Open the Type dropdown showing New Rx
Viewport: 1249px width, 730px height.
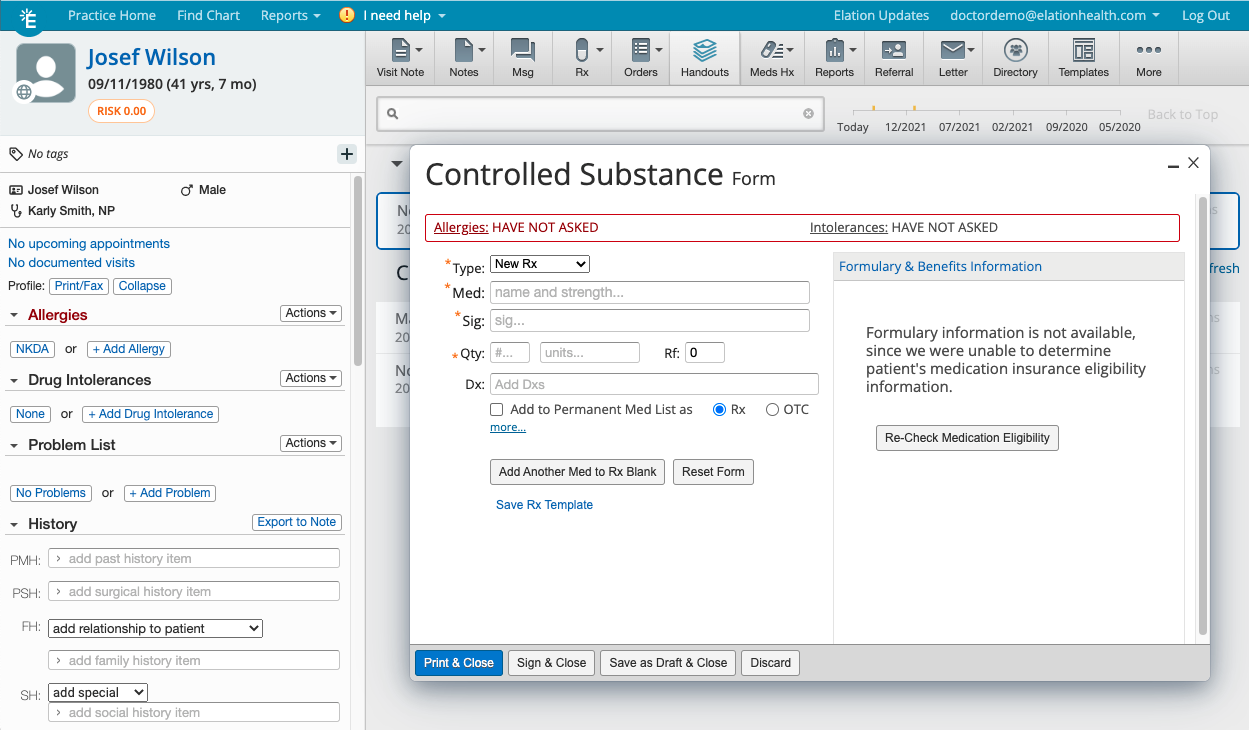pos(539,263)
